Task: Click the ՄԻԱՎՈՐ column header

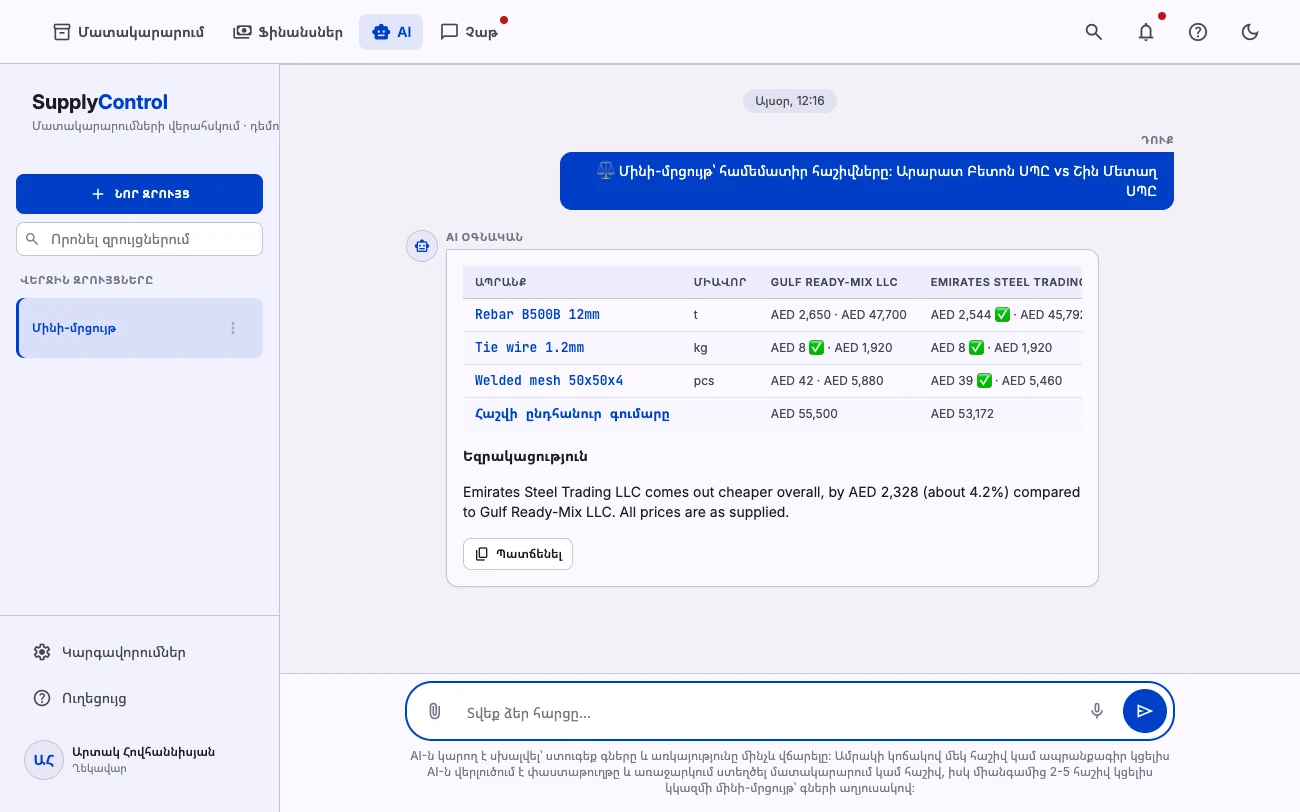Action: click(720, 283)
